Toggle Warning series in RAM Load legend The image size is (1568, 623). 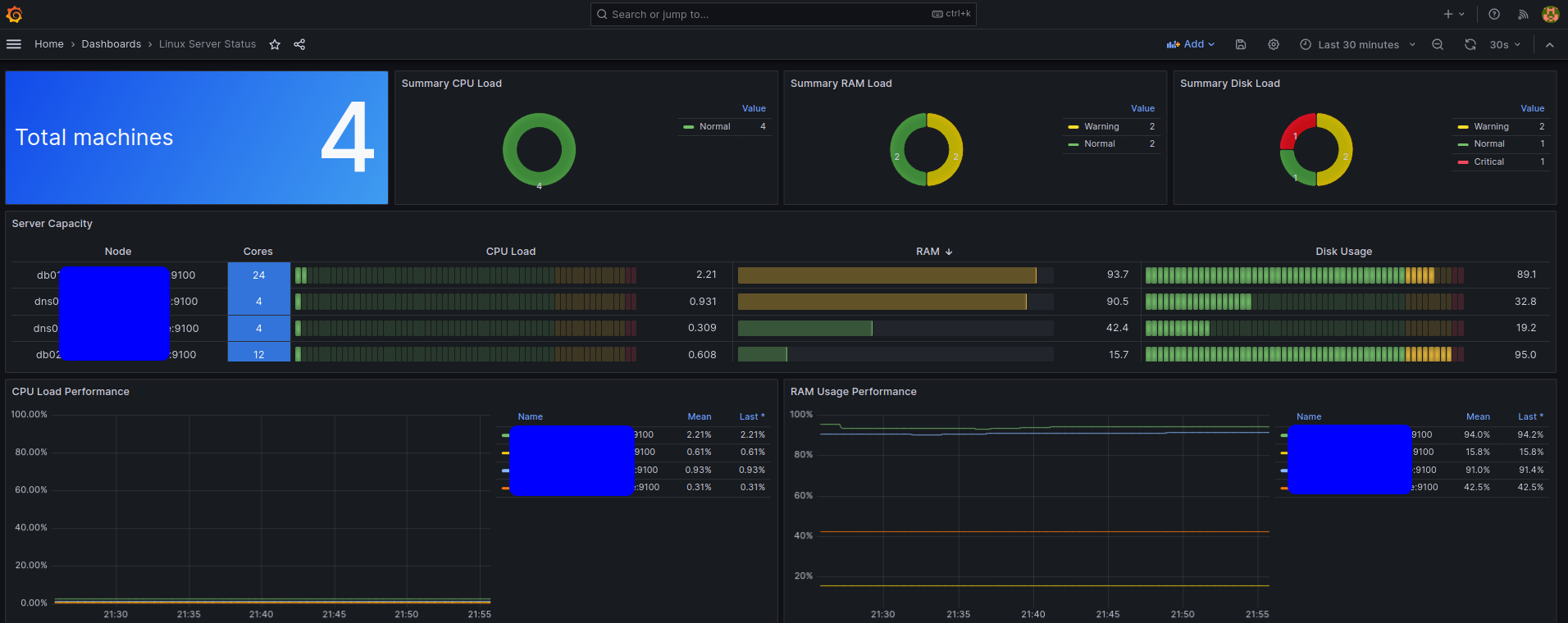pos(1101,126)
